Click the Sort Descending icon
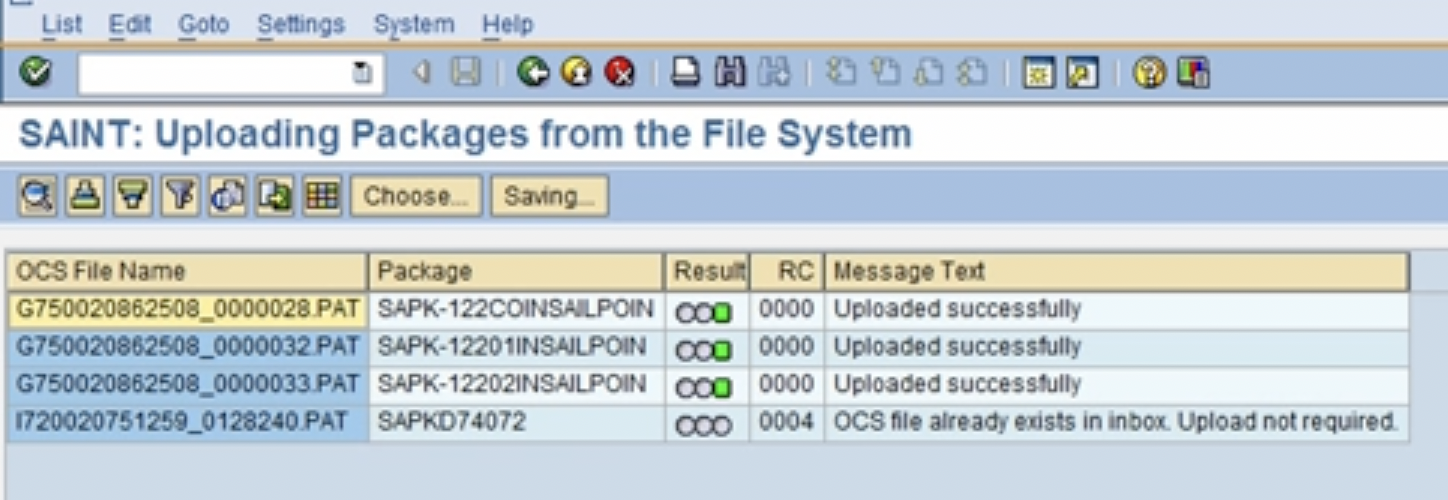The height and width of the screenshot is (500, 1448). click(132, 196)
